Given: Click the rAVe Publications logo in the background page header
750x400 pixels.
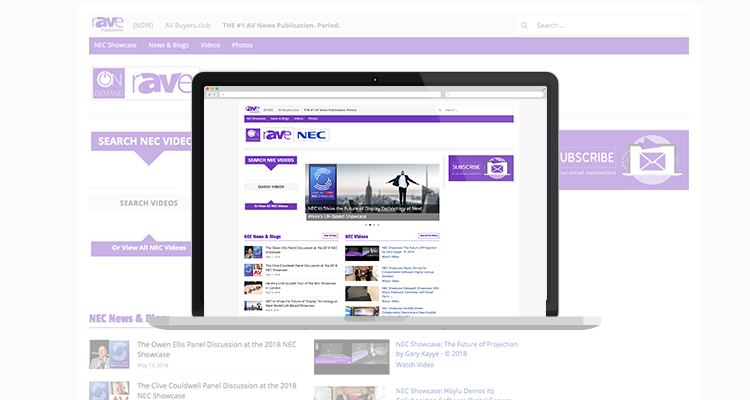Looking at the screenshot, I should [108, 24].
